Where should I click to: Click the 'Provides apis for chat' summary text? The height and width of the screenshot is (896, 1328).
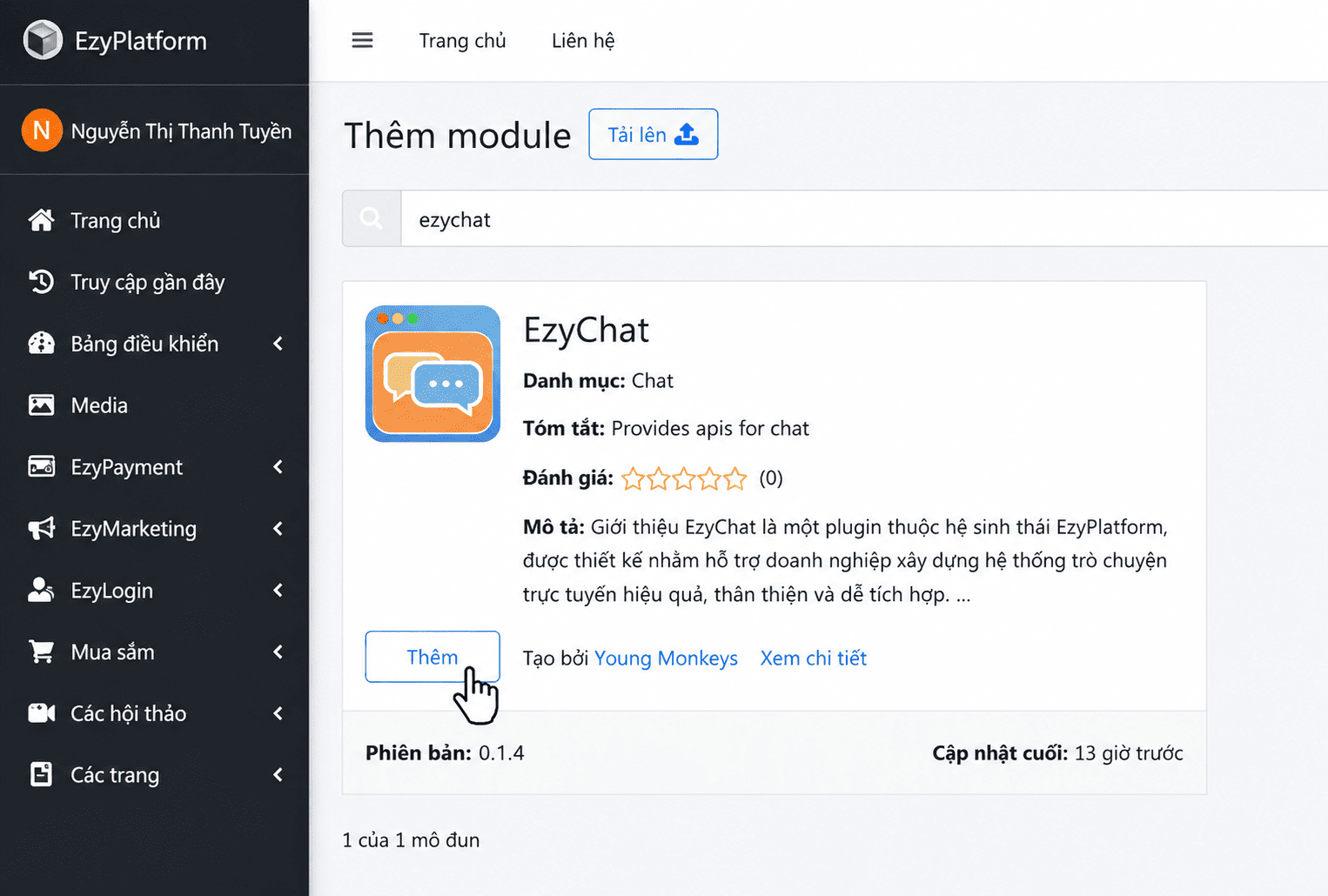click(x=710, y=429)
